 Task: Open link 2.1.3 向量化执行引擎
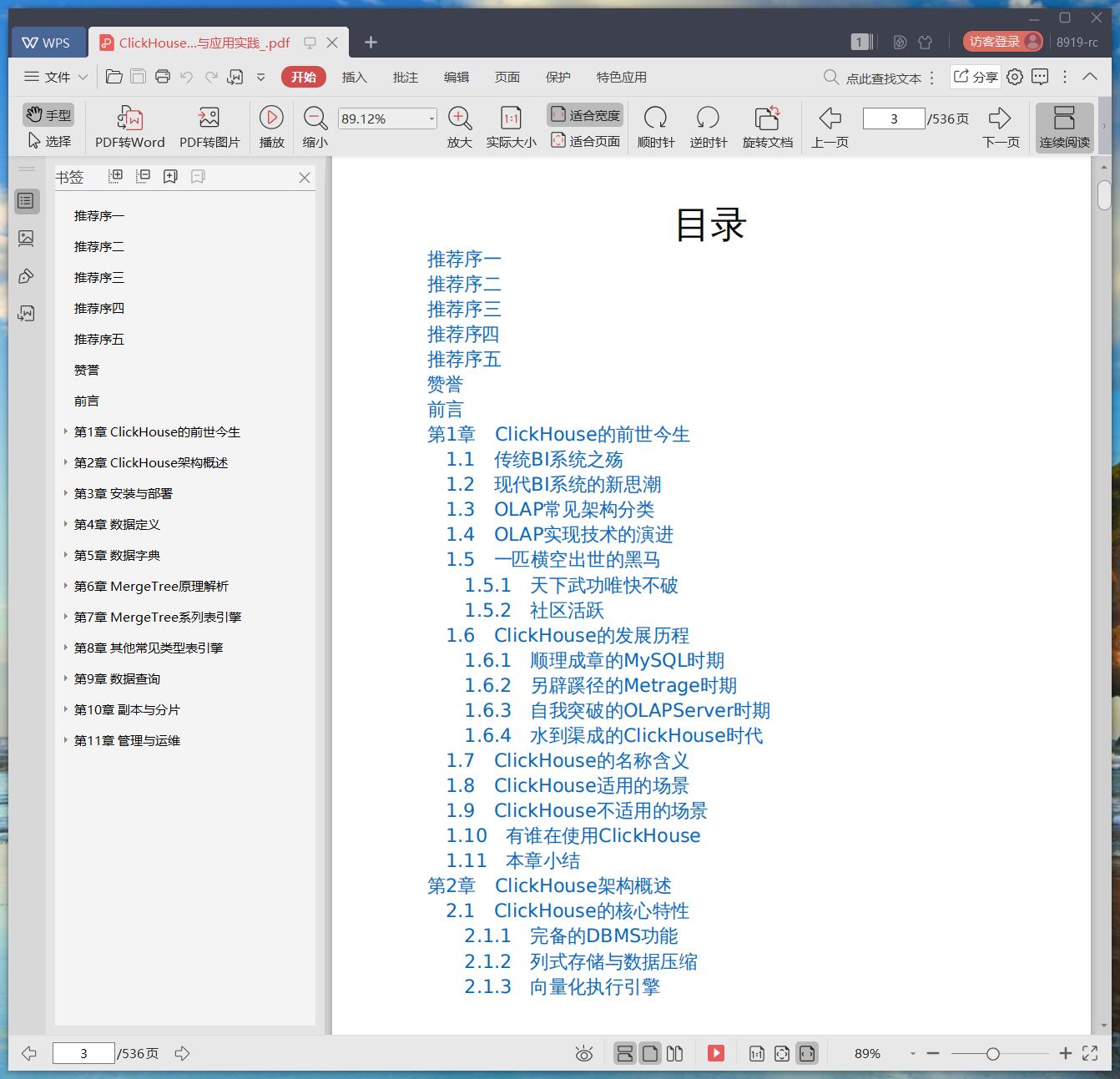562,987
